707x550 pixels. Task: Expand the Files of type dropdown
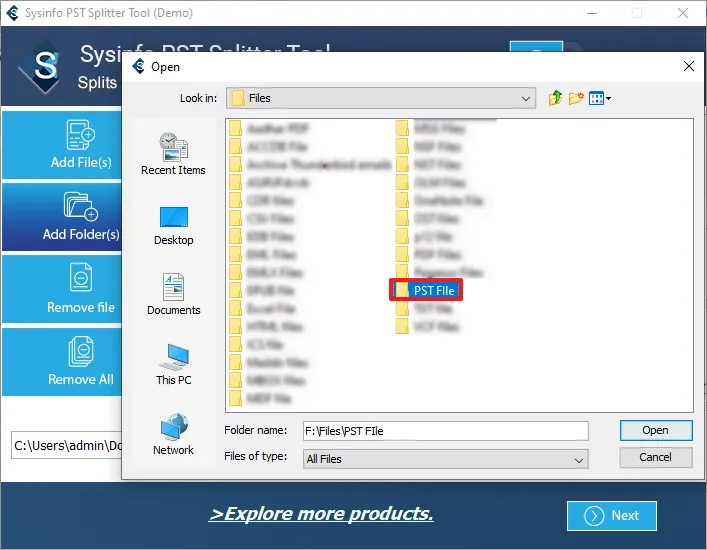(x=578, y=460)
